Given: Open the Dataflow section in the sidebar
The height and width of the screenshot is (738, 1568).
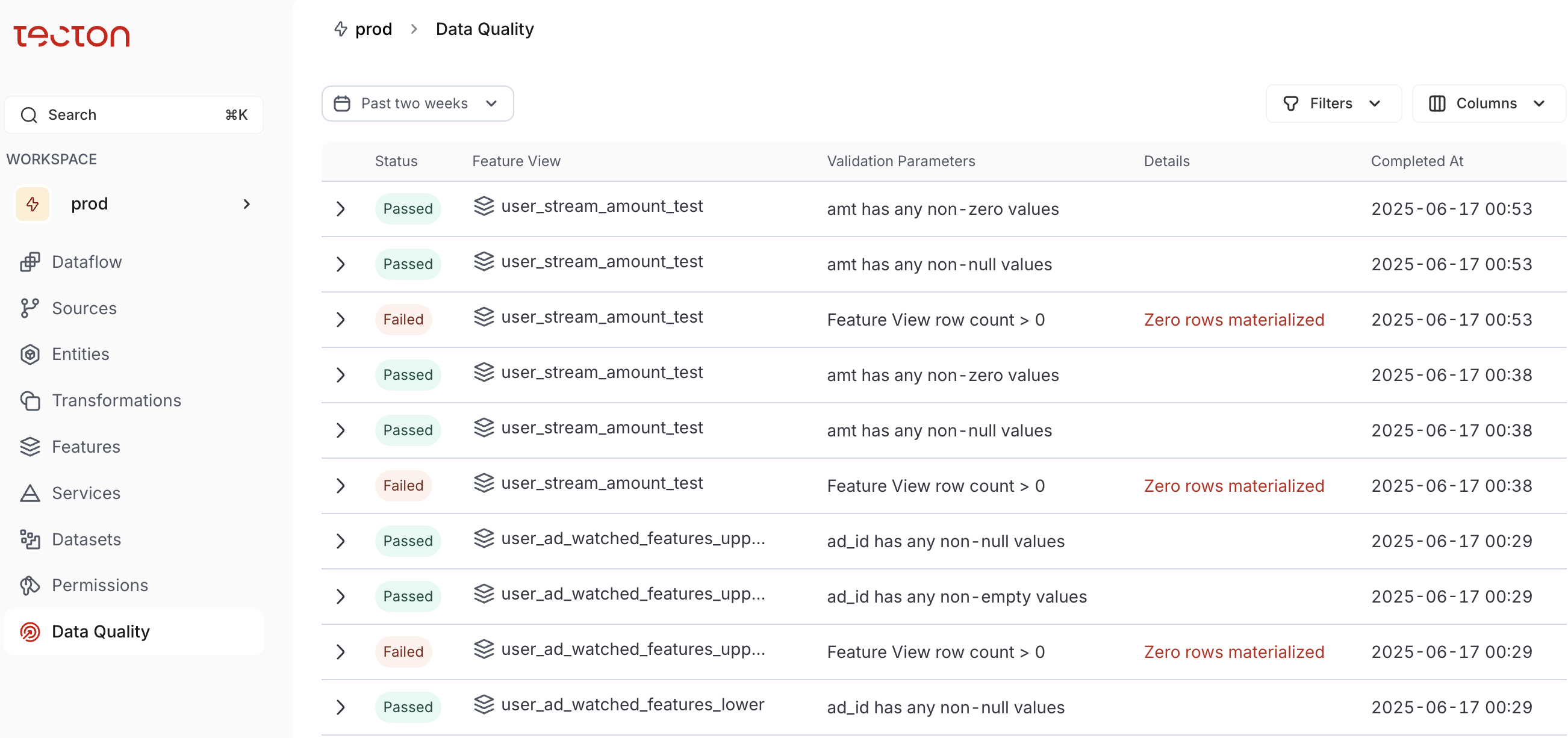Looking at the screenshot, I should click(x=87, y=262).
